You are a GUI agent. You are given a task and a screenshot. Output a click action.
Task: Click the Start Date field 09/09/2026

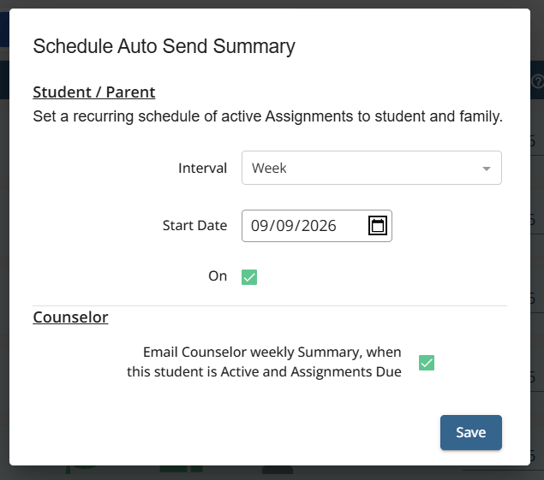pos(316,226)
